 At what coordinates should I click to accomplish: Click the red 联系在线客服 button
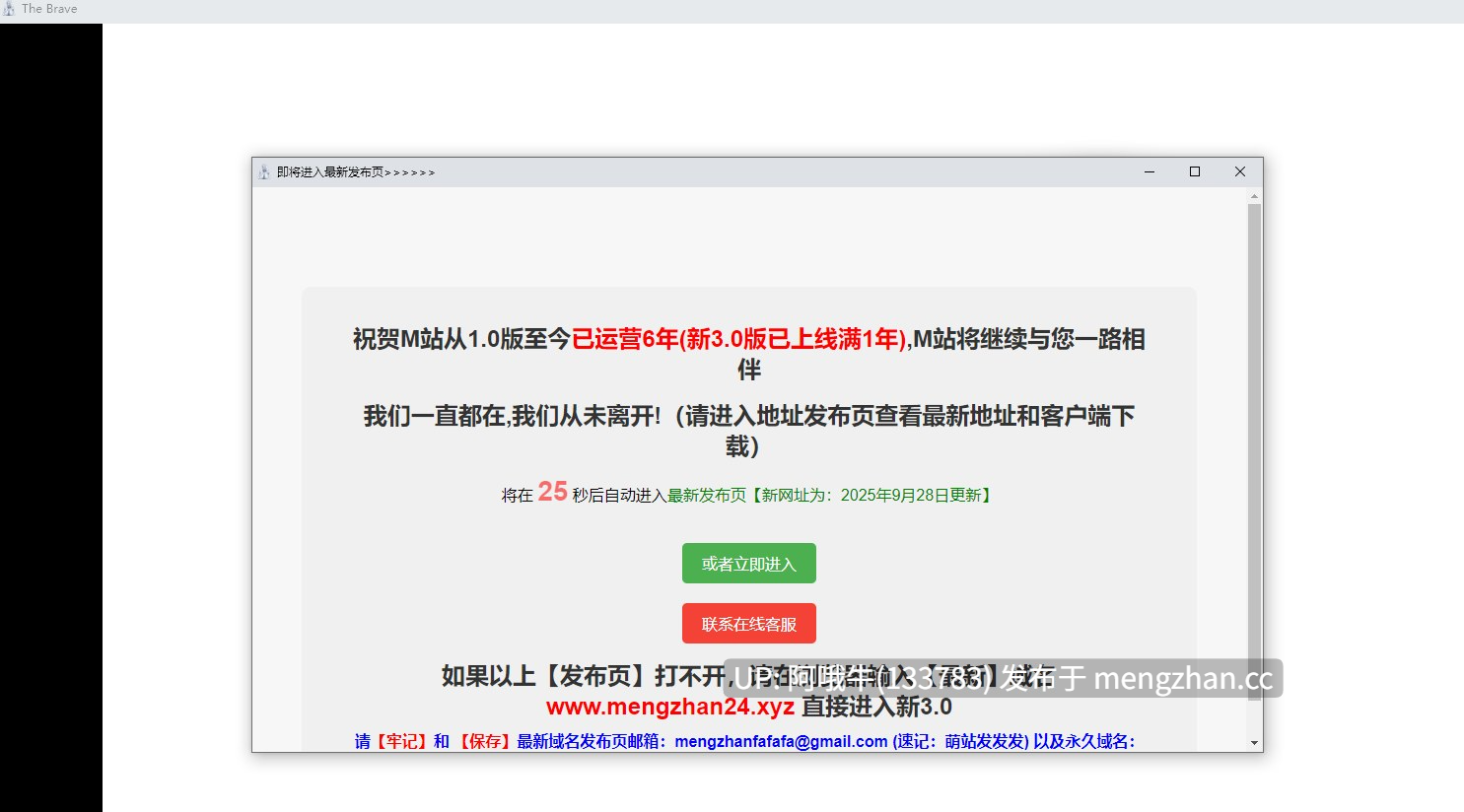point(749,624)
